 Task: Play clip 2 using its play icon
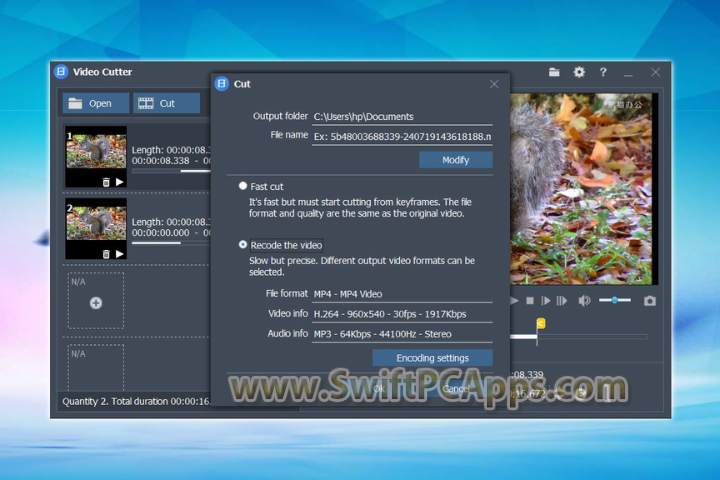(120, 254)
